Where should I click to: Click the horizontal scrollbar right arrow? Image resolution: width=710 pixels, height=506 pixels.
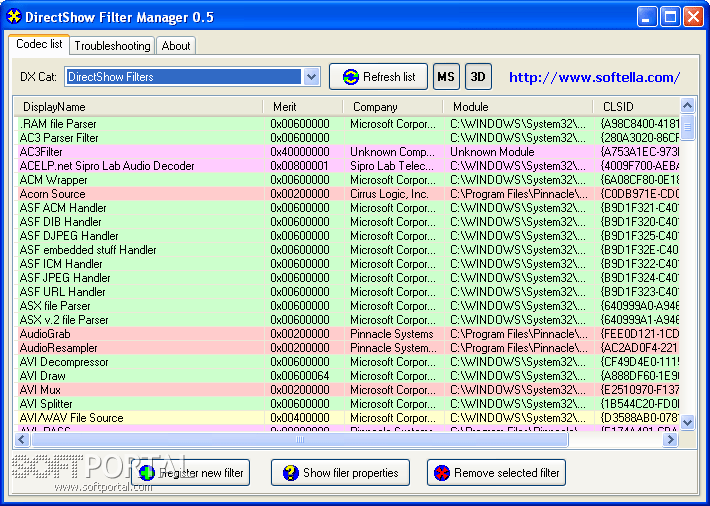(x=671, y=439)
